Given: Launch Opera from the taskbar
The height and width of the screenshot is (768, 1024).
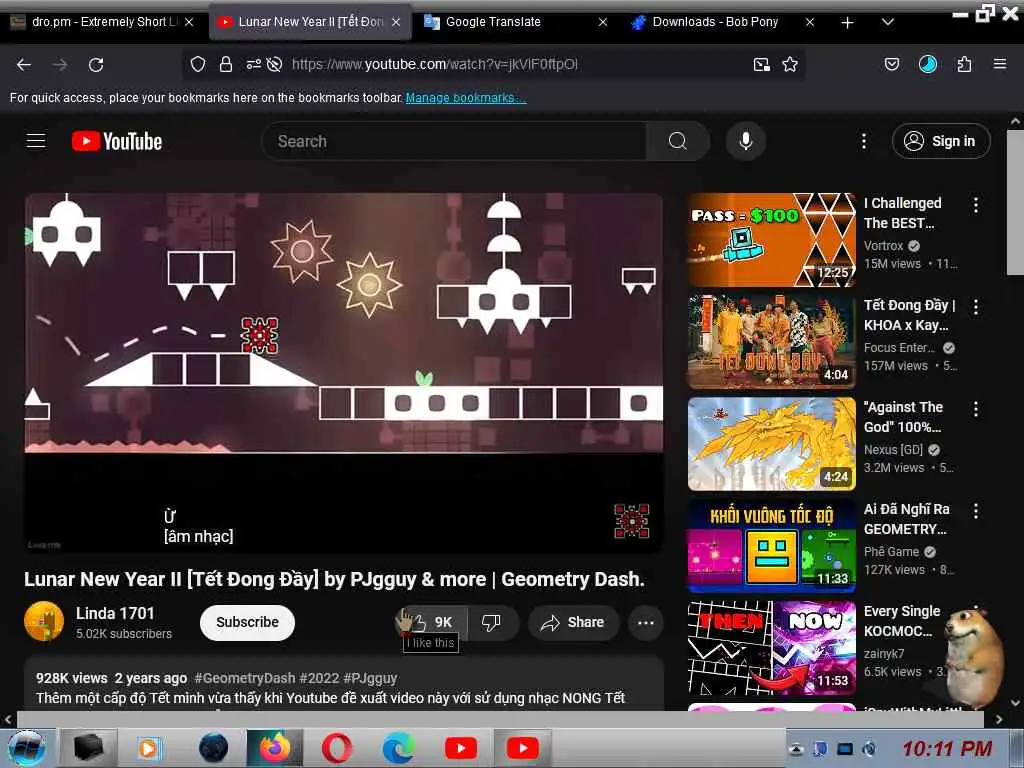Looking at the screenshot, I should coord(336,748).
